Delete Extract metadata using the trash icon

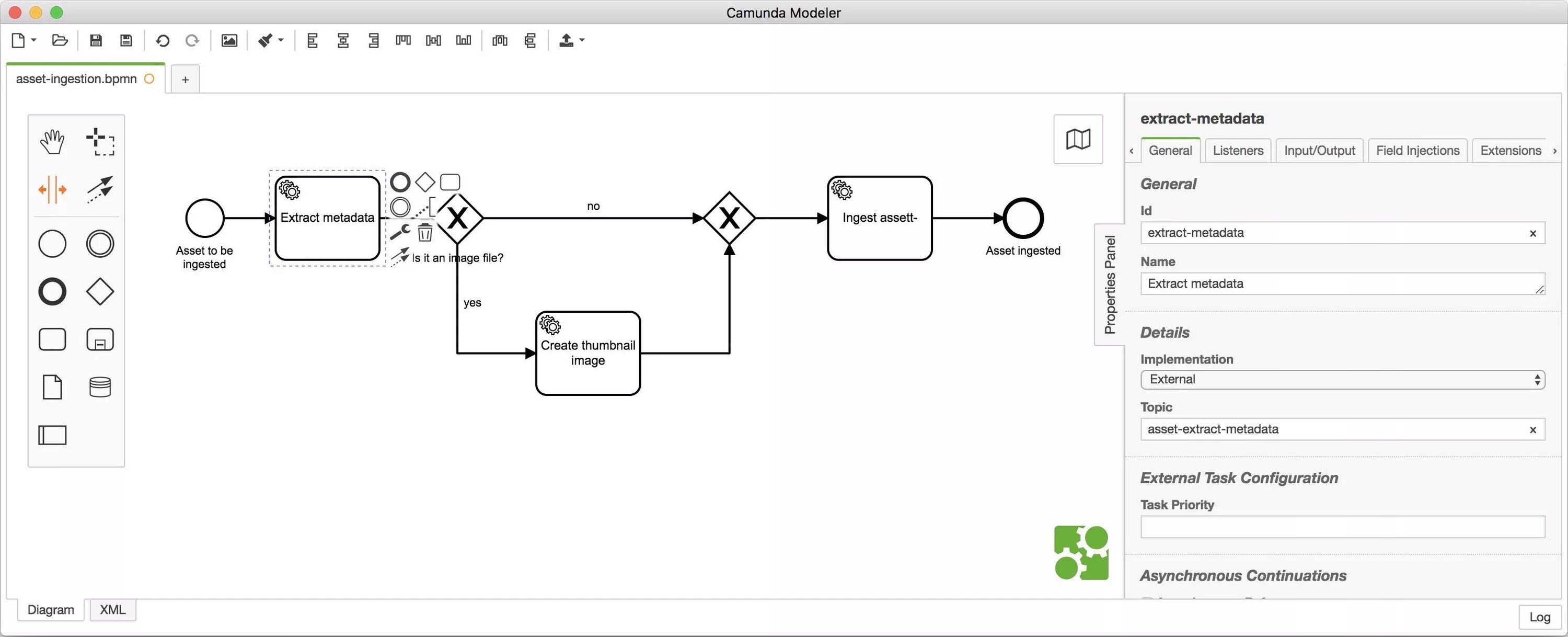tap(425, 232)
